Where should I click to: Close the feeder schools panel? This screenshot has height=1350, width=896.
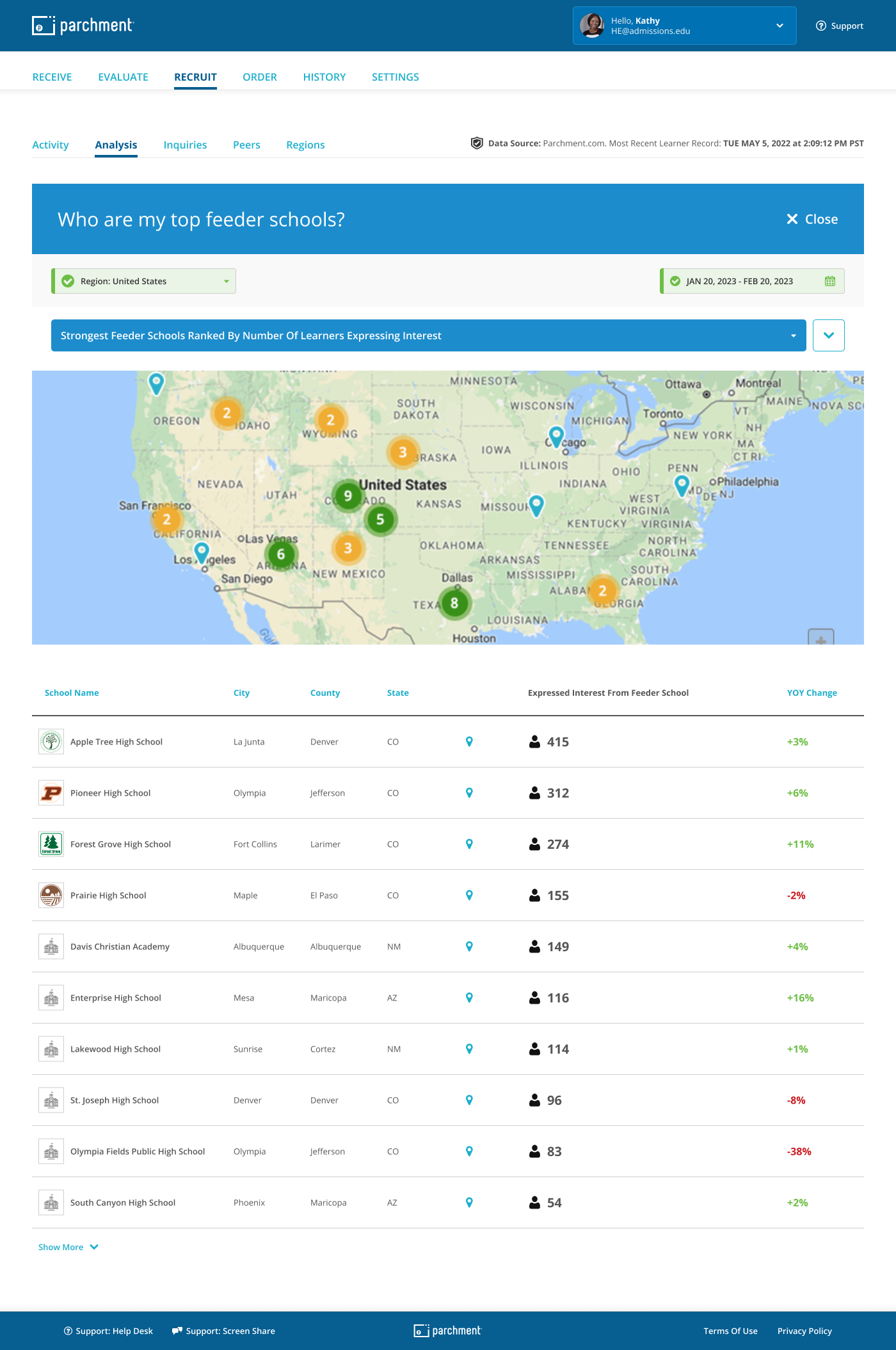[812, 220]
